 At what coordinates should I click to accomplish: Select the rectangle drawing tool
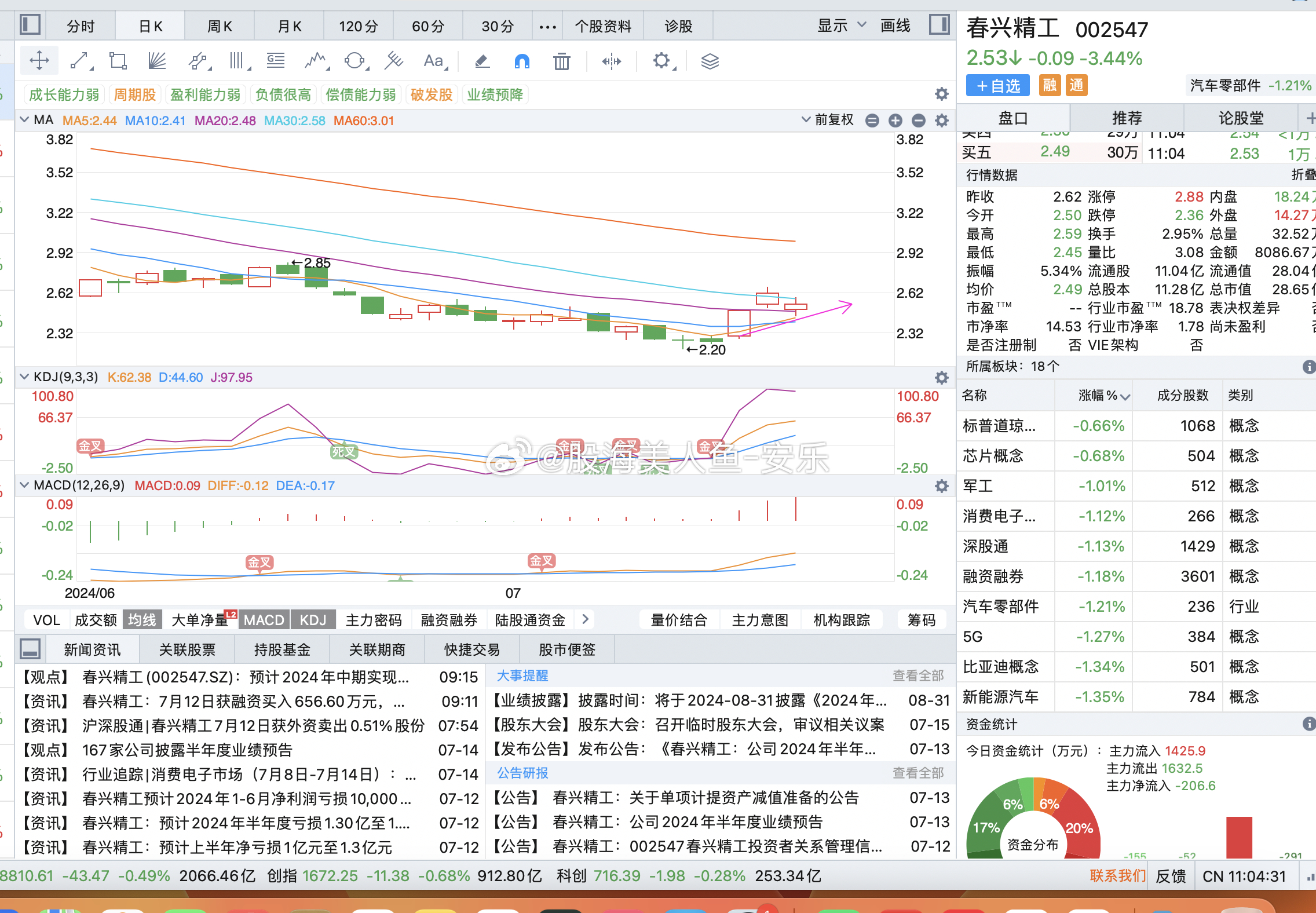[x=118, y=61]
